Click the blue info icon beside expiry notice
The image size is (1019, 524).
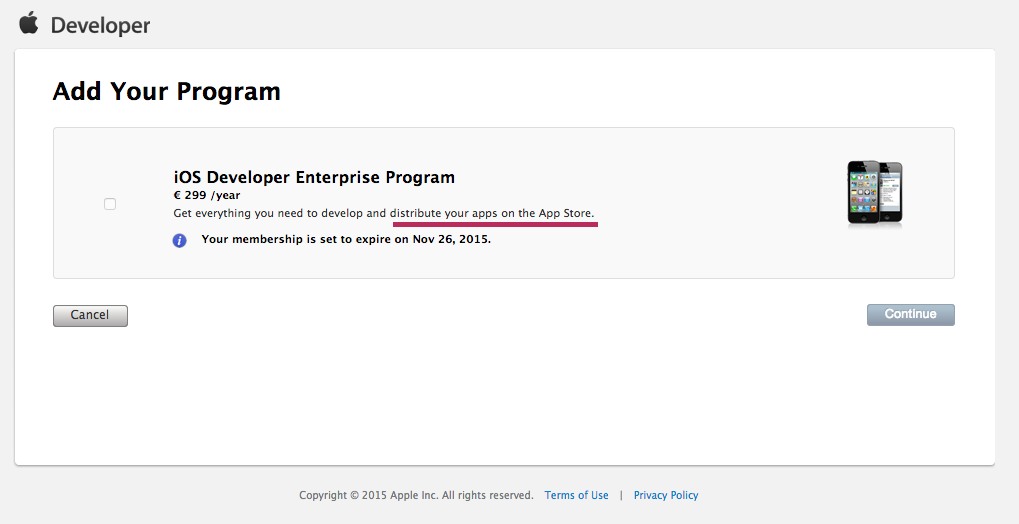179,240
